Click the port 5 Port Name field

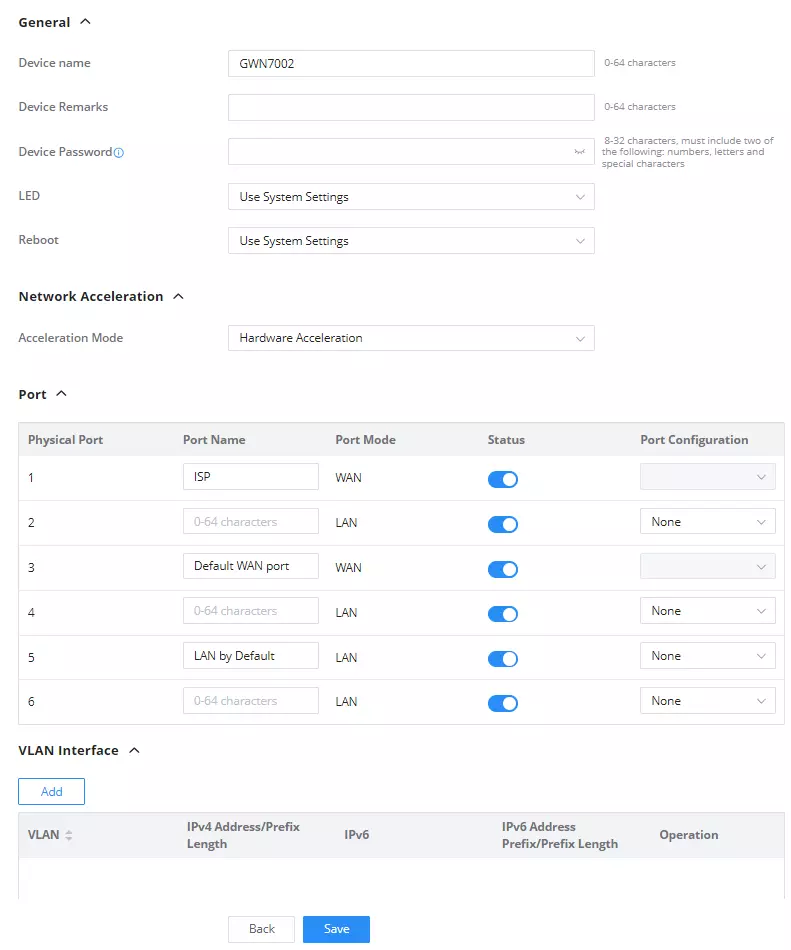(x=251, y=656)
